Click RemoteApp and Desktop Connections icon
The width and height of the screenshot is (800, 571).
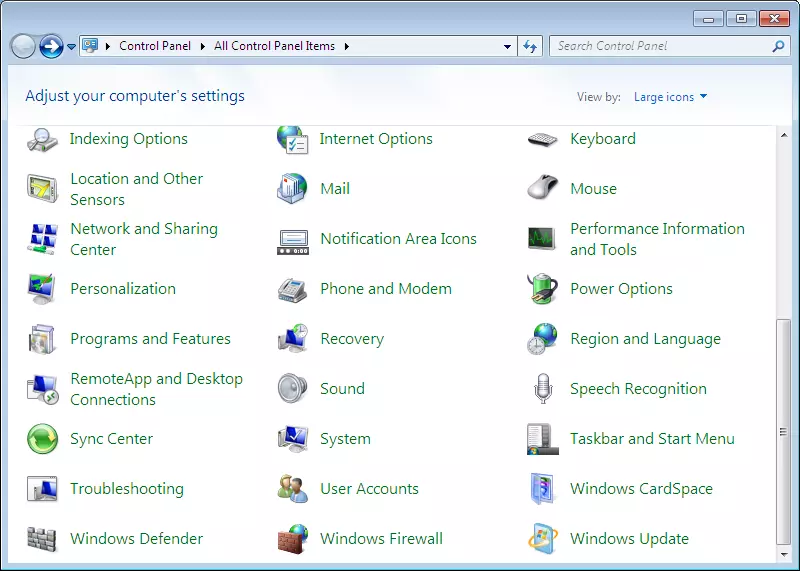42,389
